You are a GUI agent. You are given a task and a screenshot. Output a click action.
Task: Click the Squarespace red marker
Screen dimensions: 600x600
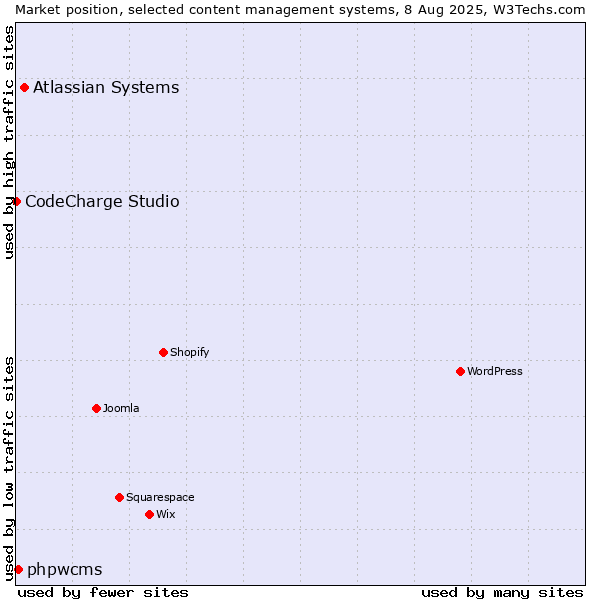point(119,497)
